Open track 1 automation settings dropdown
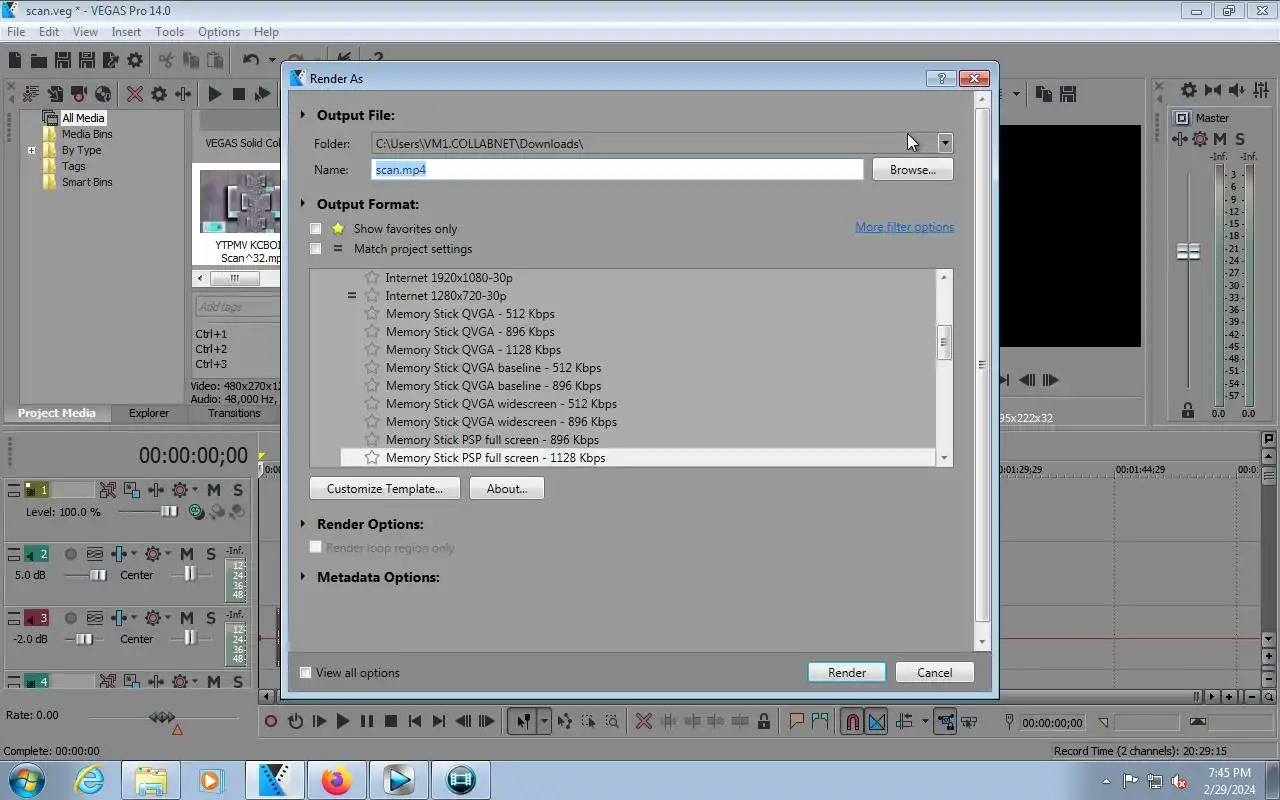This screenshot has width=1280, height=800. point(194,490)
